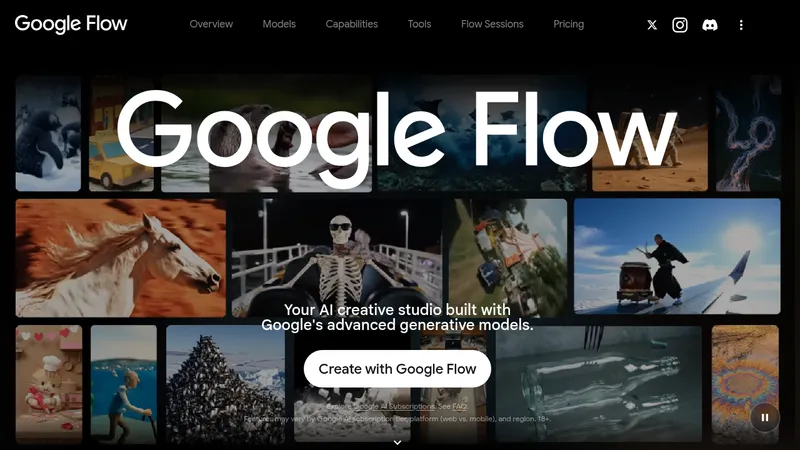Select the yellow cardboard taxi thumbnail

coord(121,134)
